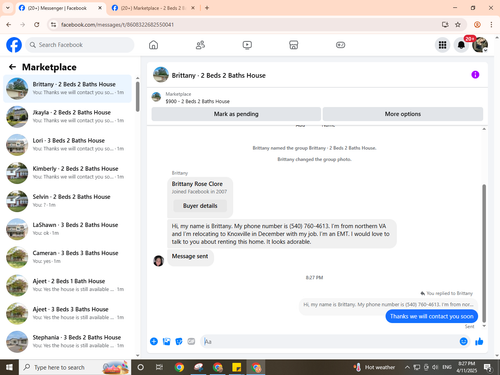Open Chrome three-dot menu
The width and height of the screenshot is (500, 375).
491,24
